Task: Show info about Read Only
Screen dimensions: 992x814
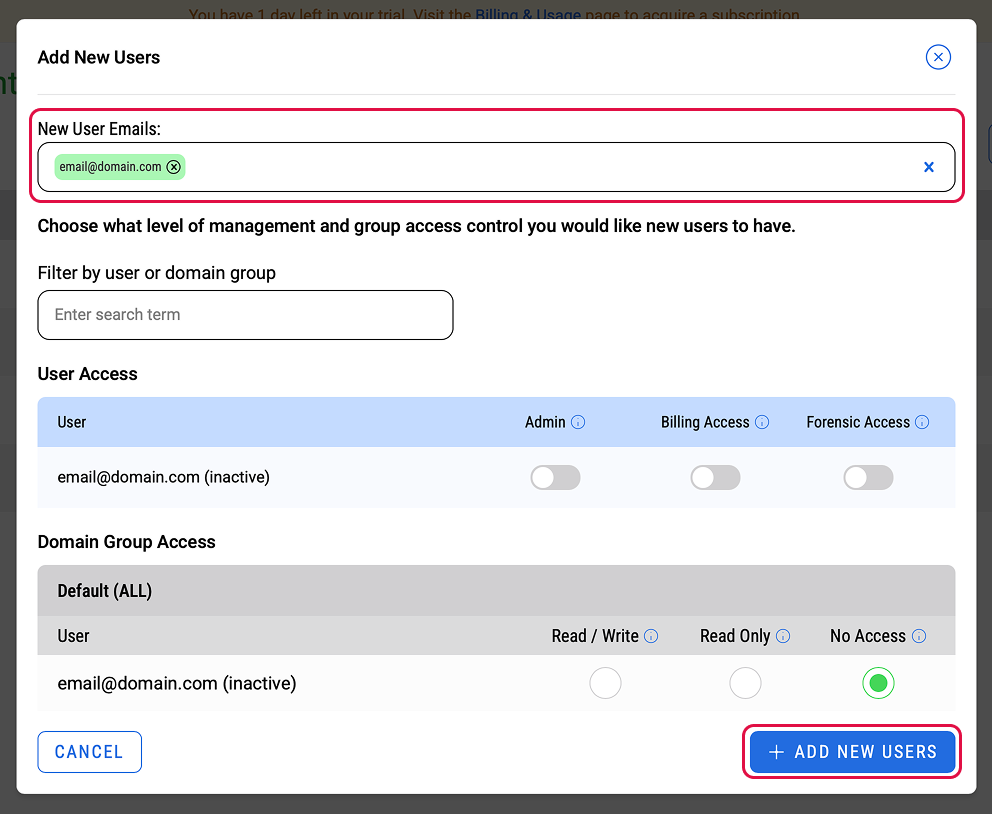Action: pyautogui.click(x=783, y=636)
